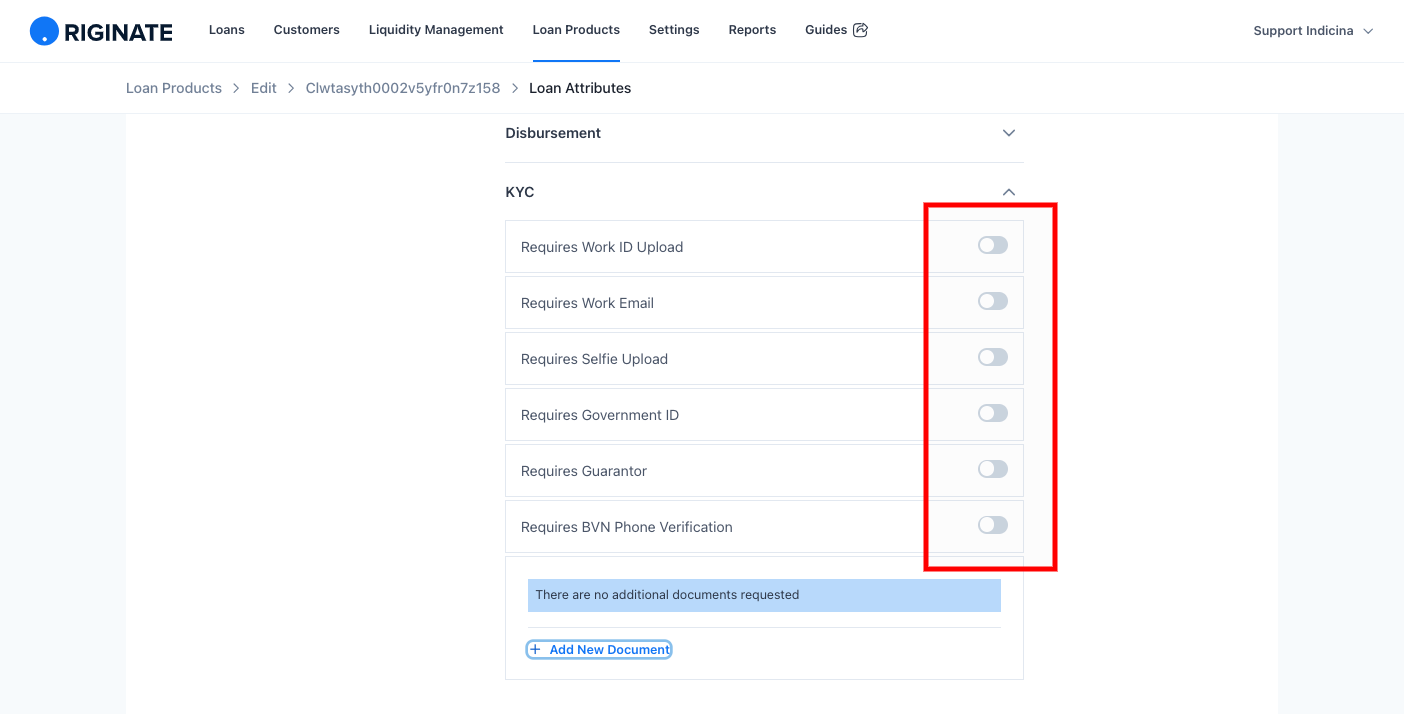Image resolution: width=1404 pixels, height=714 pixels.
Task: Enable the Requires Guarantor switch
Action: pyautogui.click(x=993, y=469)
